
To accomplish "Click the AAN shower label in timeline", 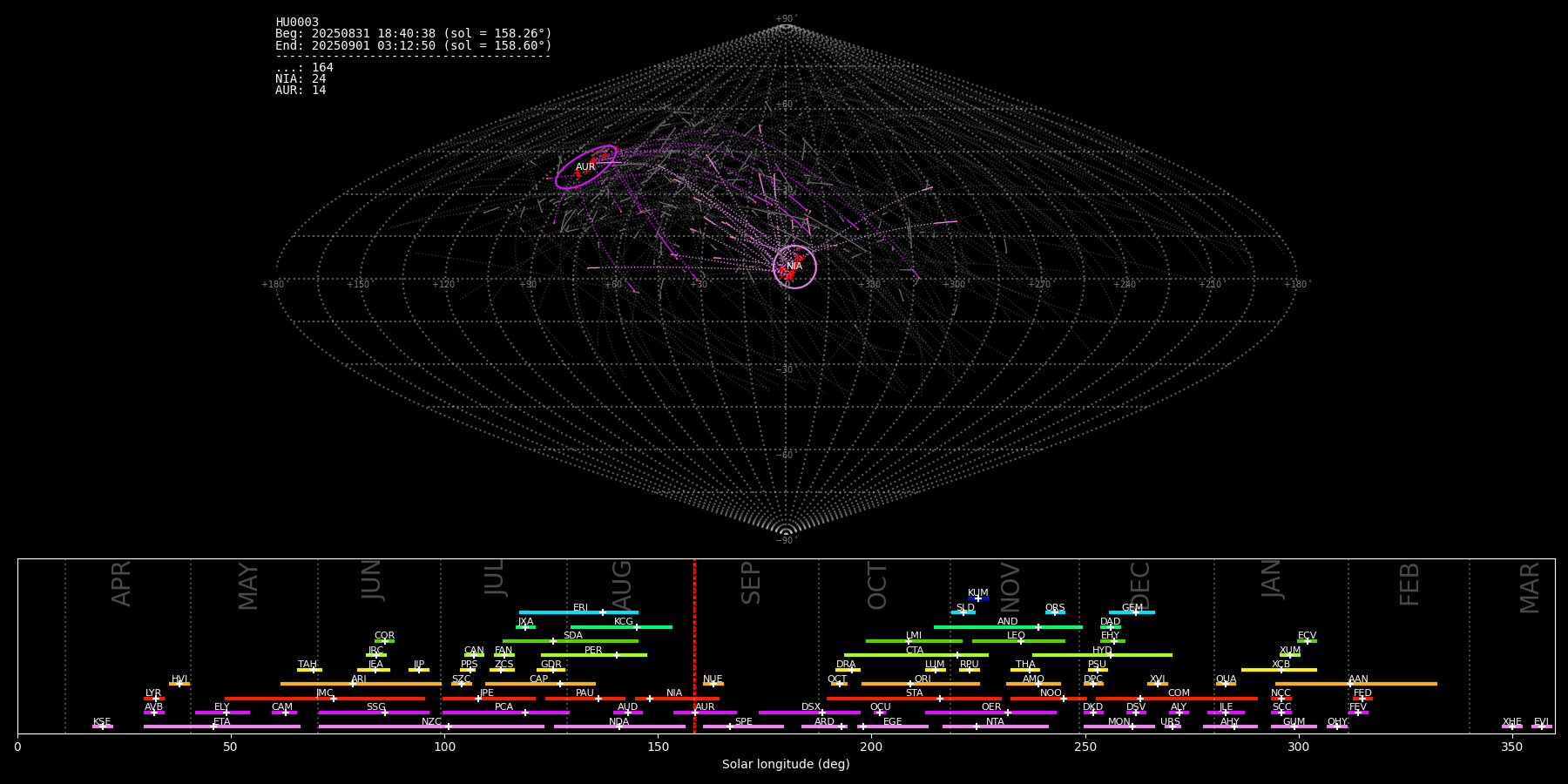I will coord(1358,679).
